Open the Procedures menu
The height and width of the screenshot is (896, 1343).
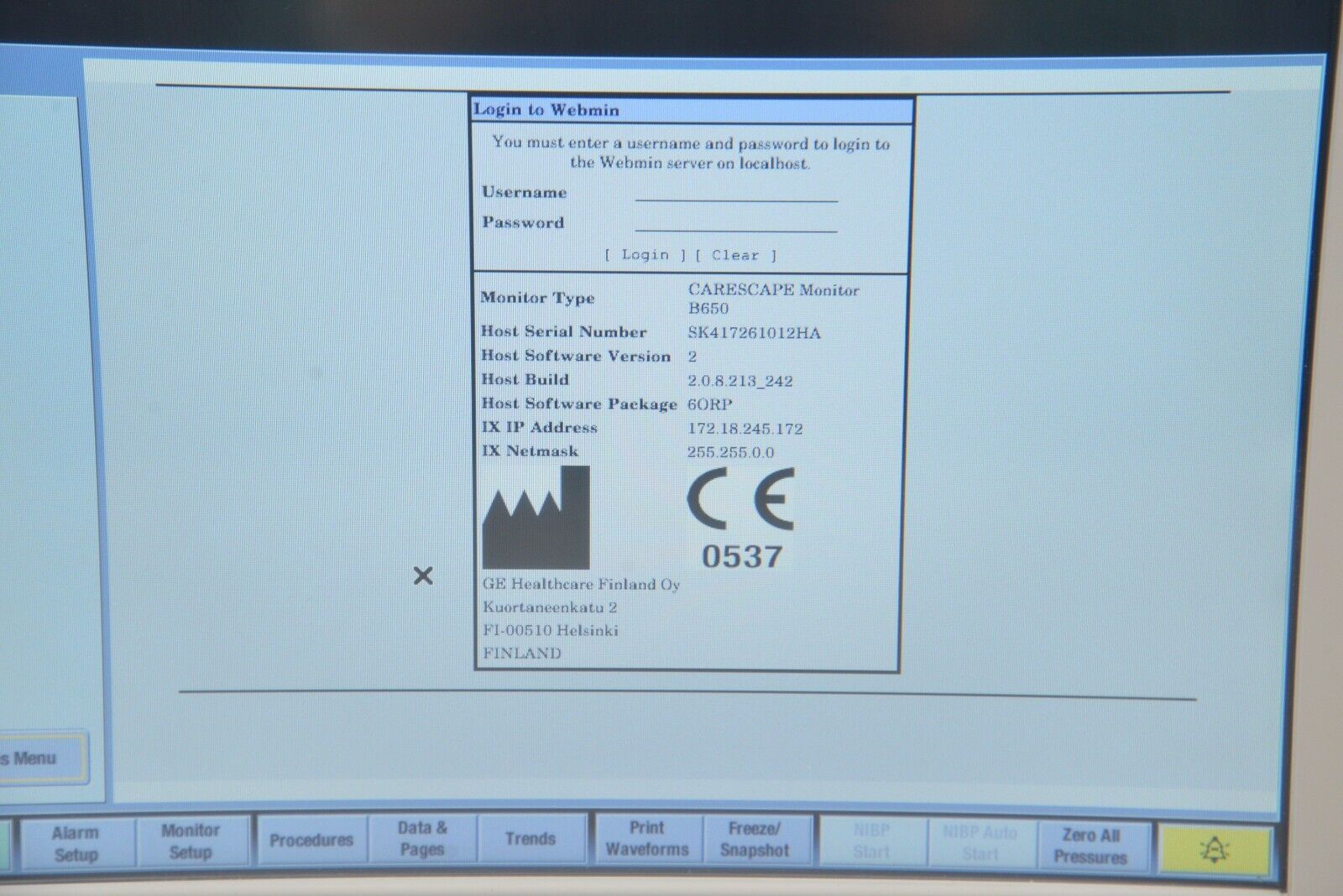pyautogui.click(x=311, y=839)
